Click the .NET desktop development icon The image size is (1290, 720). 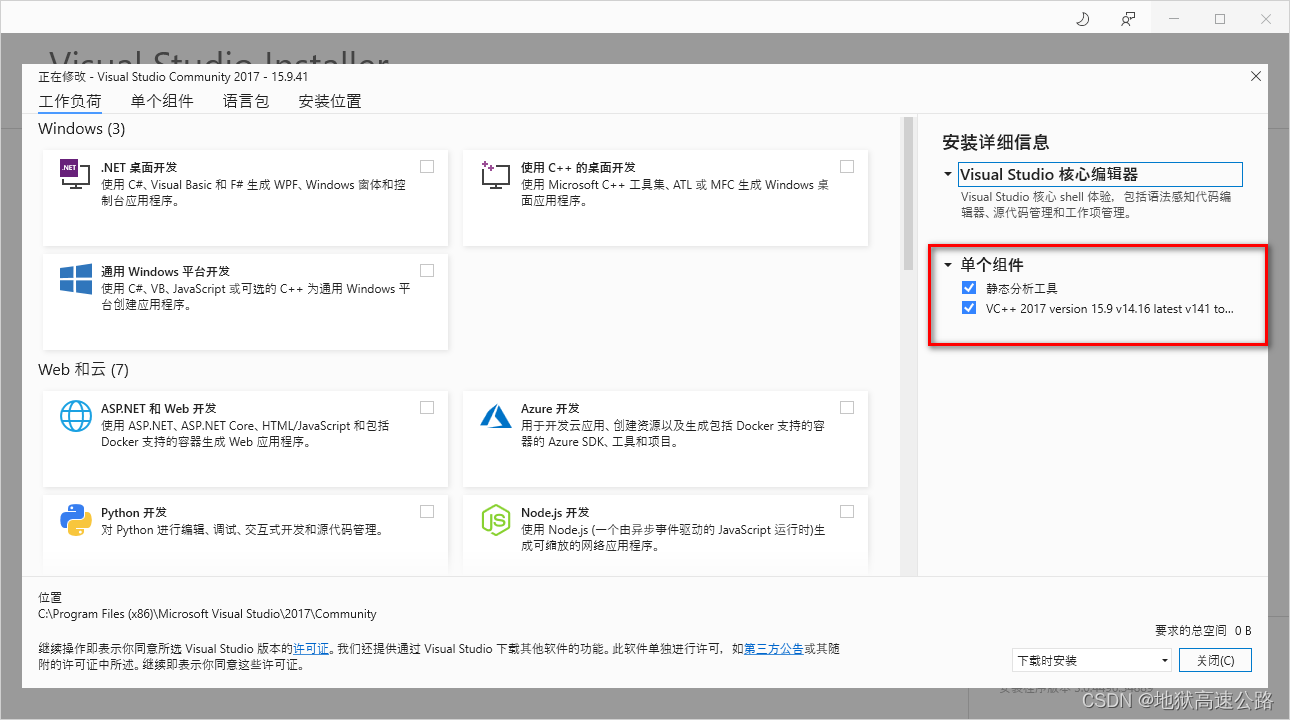coord(76,176)
